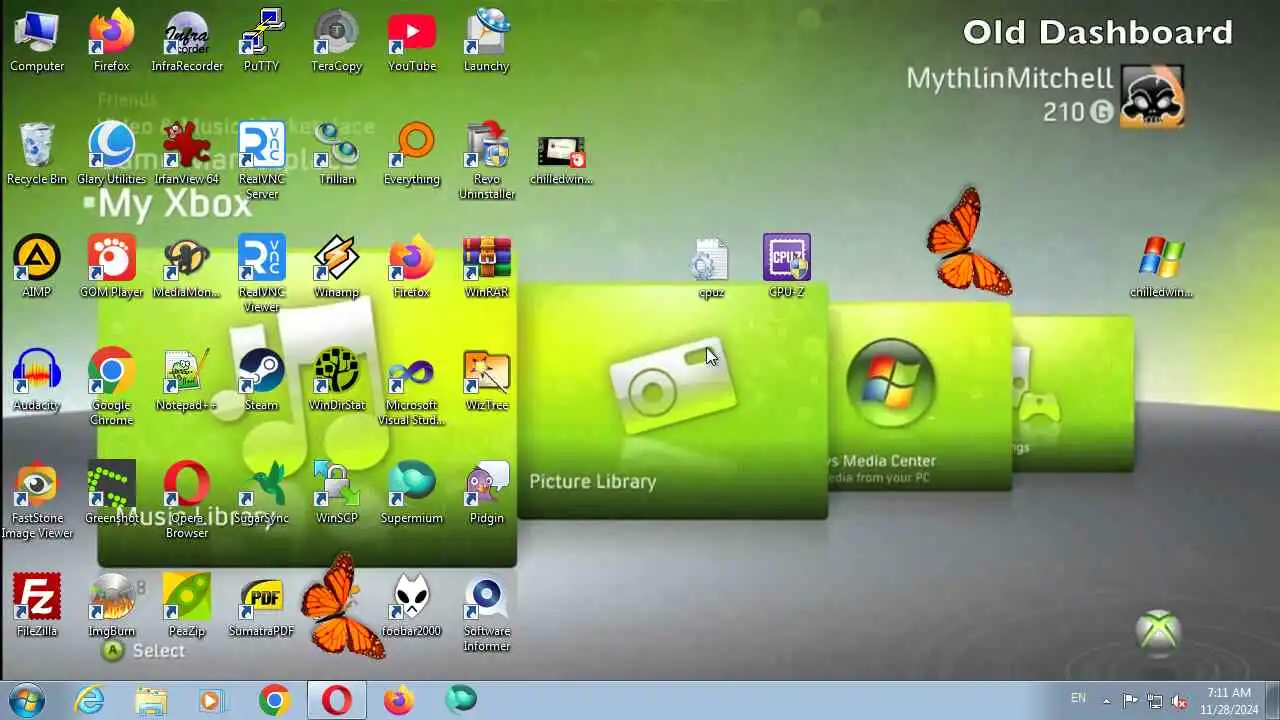Select the Revo Uninstaller icon

click(487, 162)
